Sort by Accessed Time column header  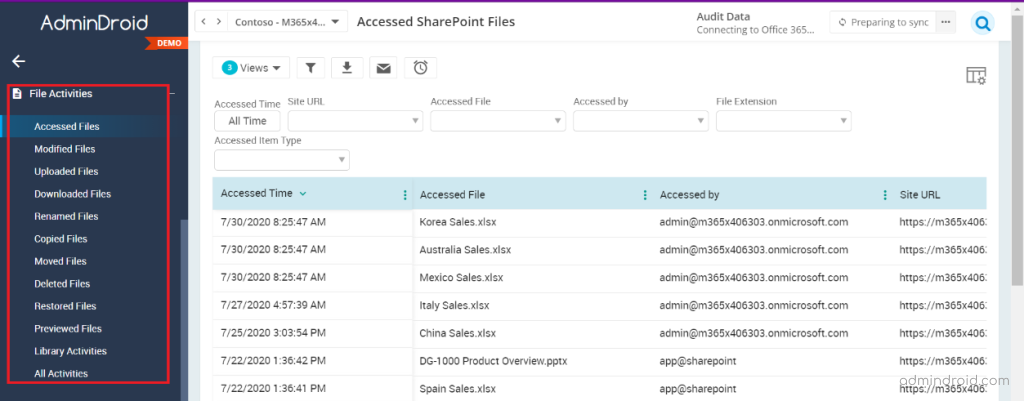click(x=257, y=193)
